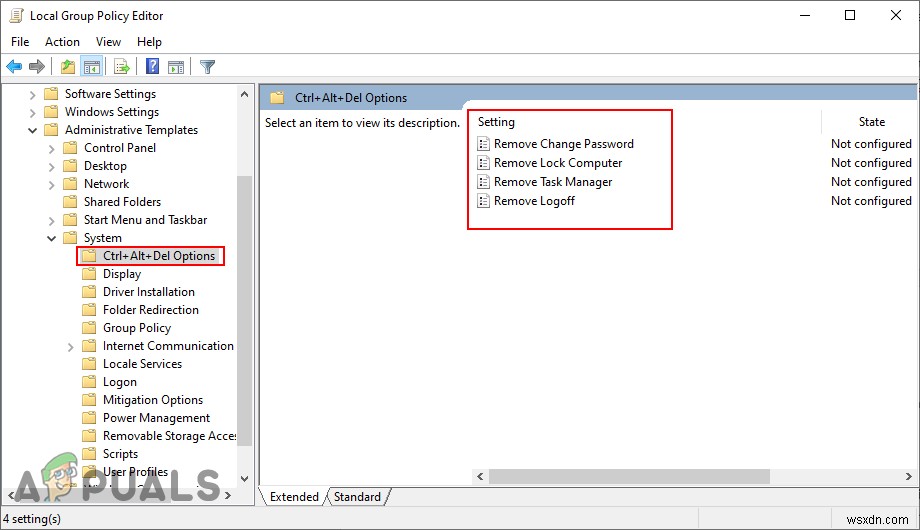Toggle the Show/Hide Action Pane icon
This screenshot has width=920, height=530.
[176, 66]
